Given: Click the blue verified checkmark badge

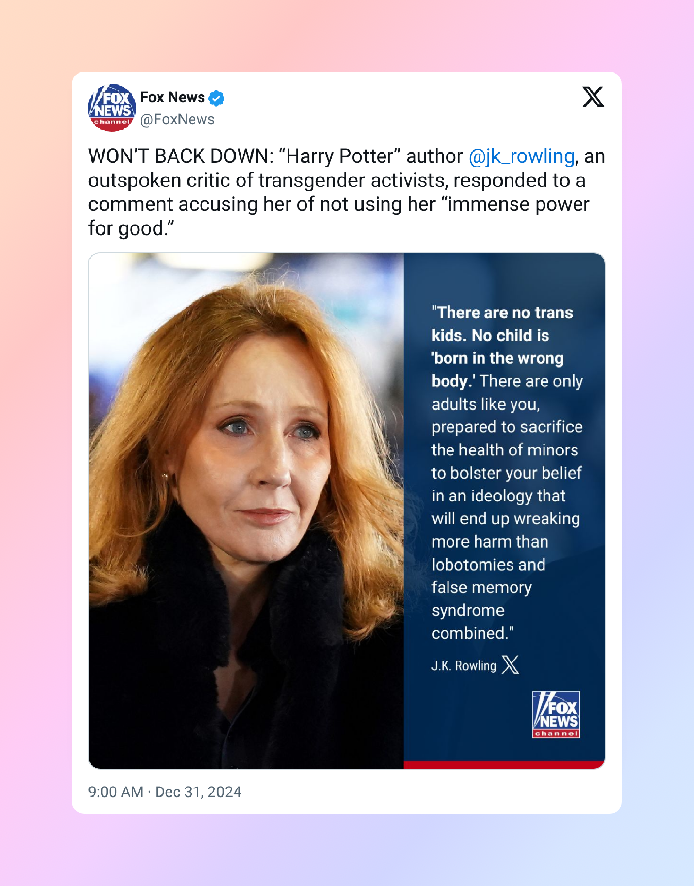Looking at the screenshot, I should (x=216, y=98).
